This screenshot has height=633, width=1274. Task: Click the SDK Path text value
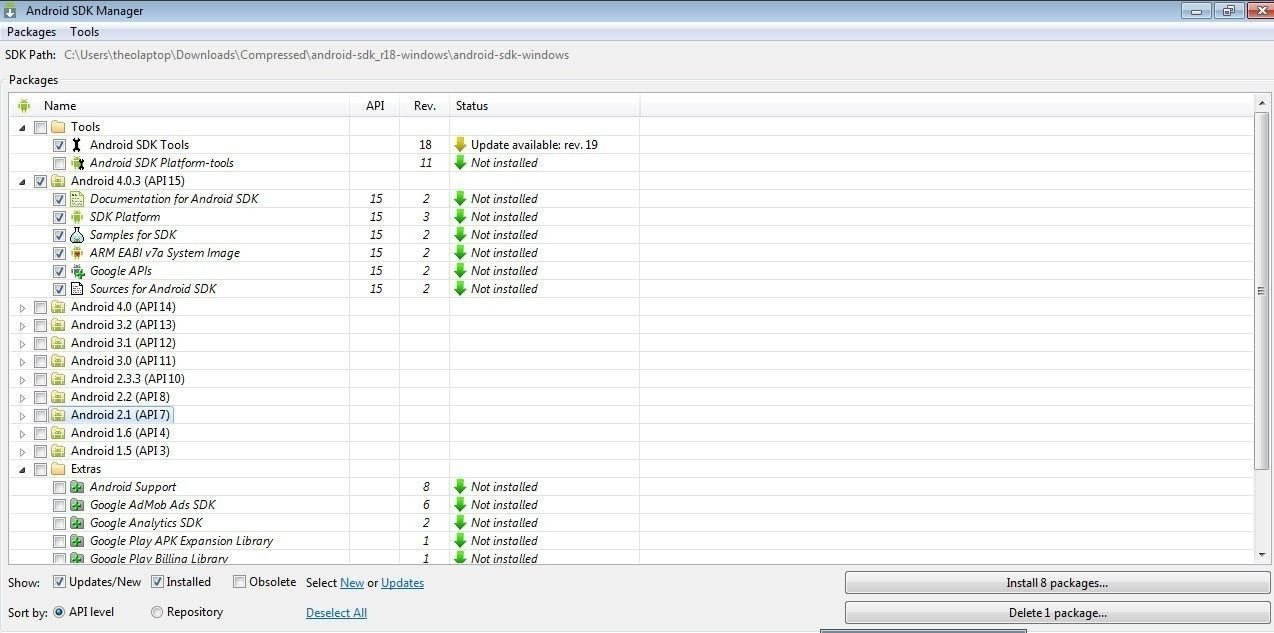317,55
